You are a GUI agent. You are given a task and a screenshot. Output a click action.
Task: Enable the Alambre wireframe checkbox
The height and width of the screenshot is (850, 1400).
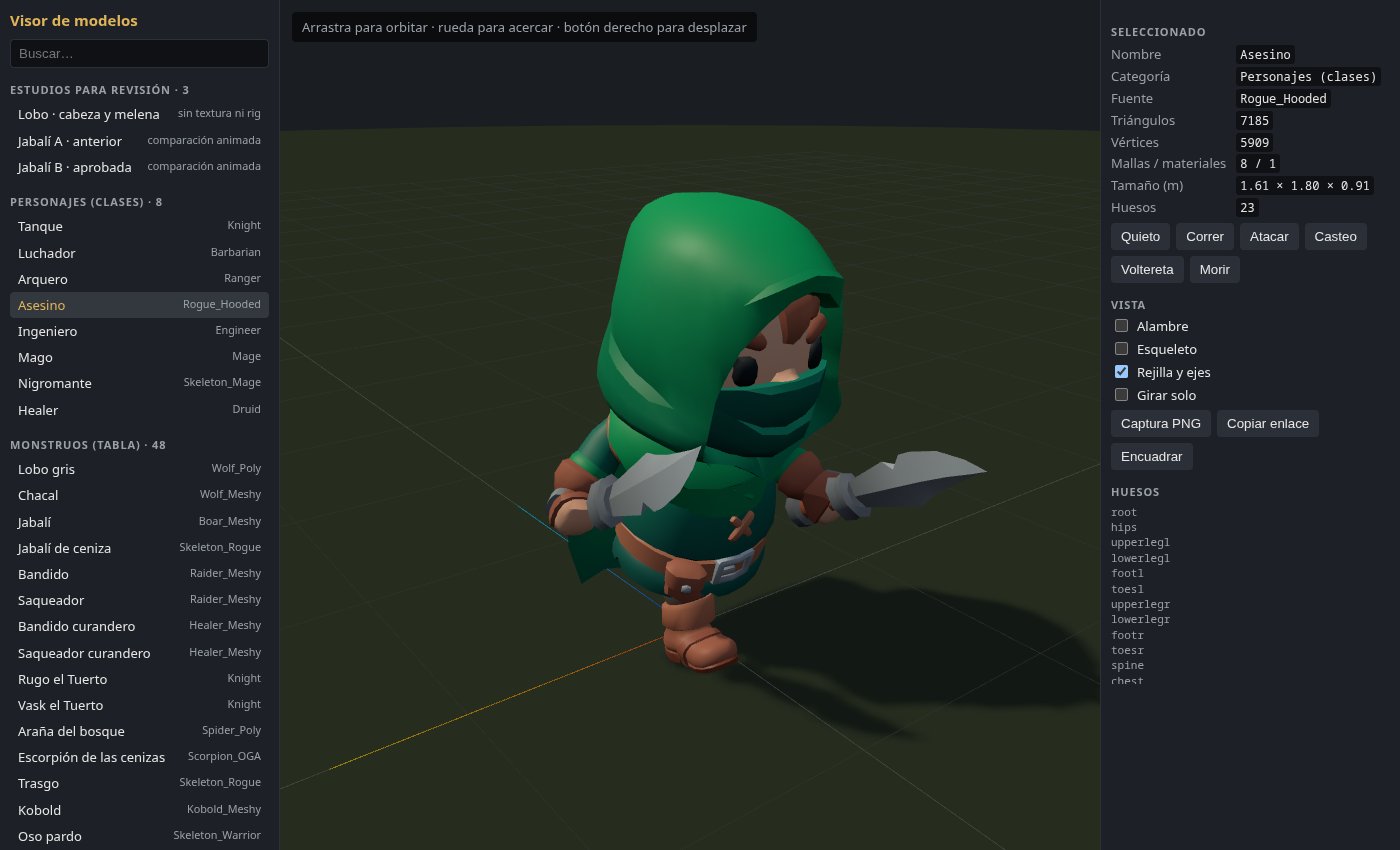point(1122,326)
